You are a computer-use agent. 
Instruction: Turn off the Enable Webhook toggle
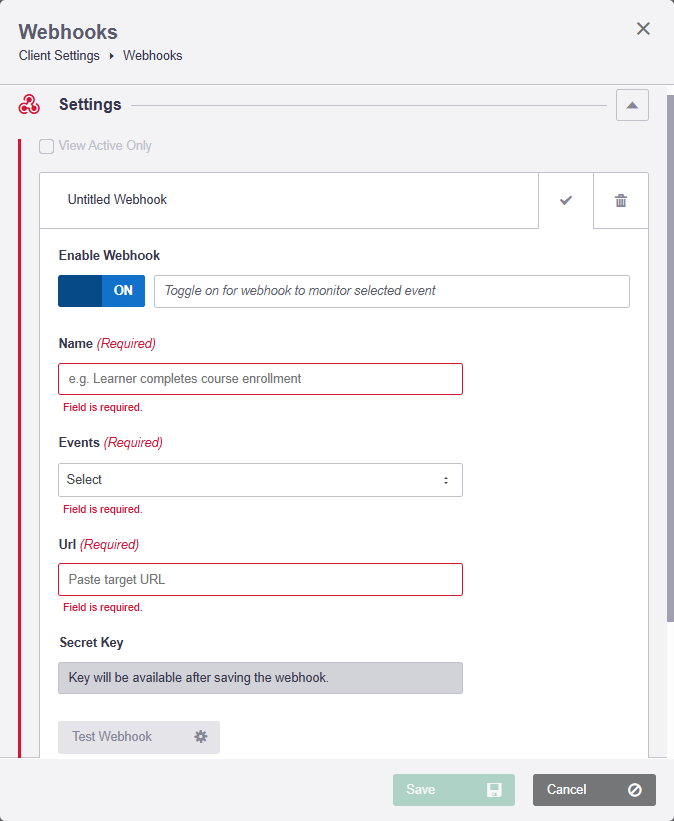pos(100,290)
